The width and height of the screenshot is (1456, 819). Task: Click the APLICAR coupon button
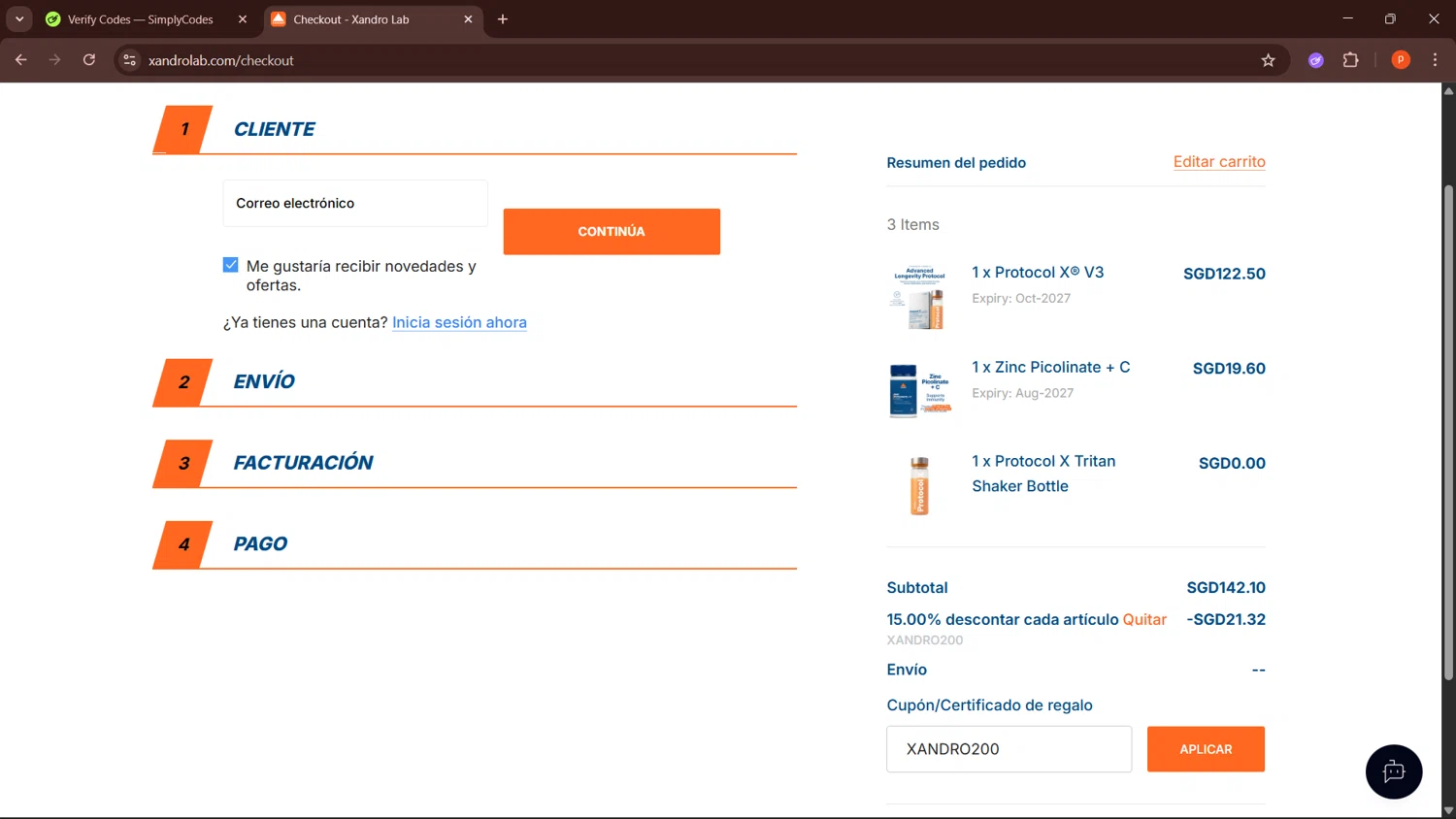click(1206, 749)
